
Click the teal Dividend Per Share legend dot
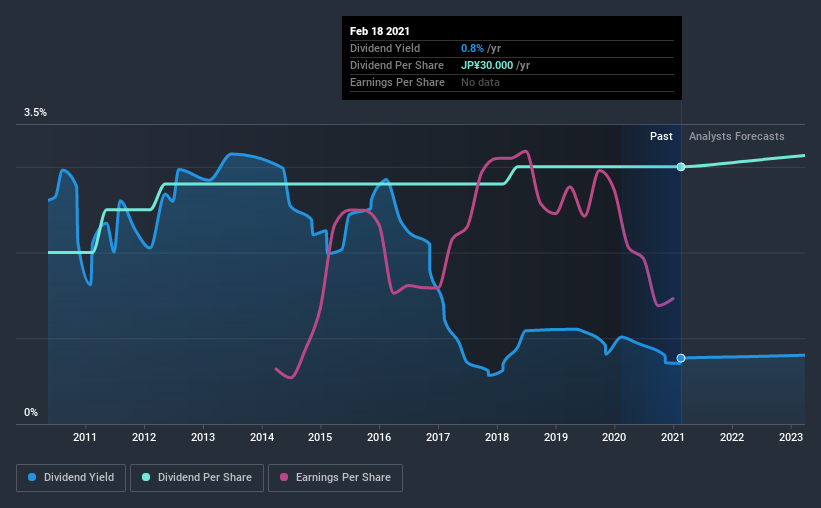click(x=146, y=477)
